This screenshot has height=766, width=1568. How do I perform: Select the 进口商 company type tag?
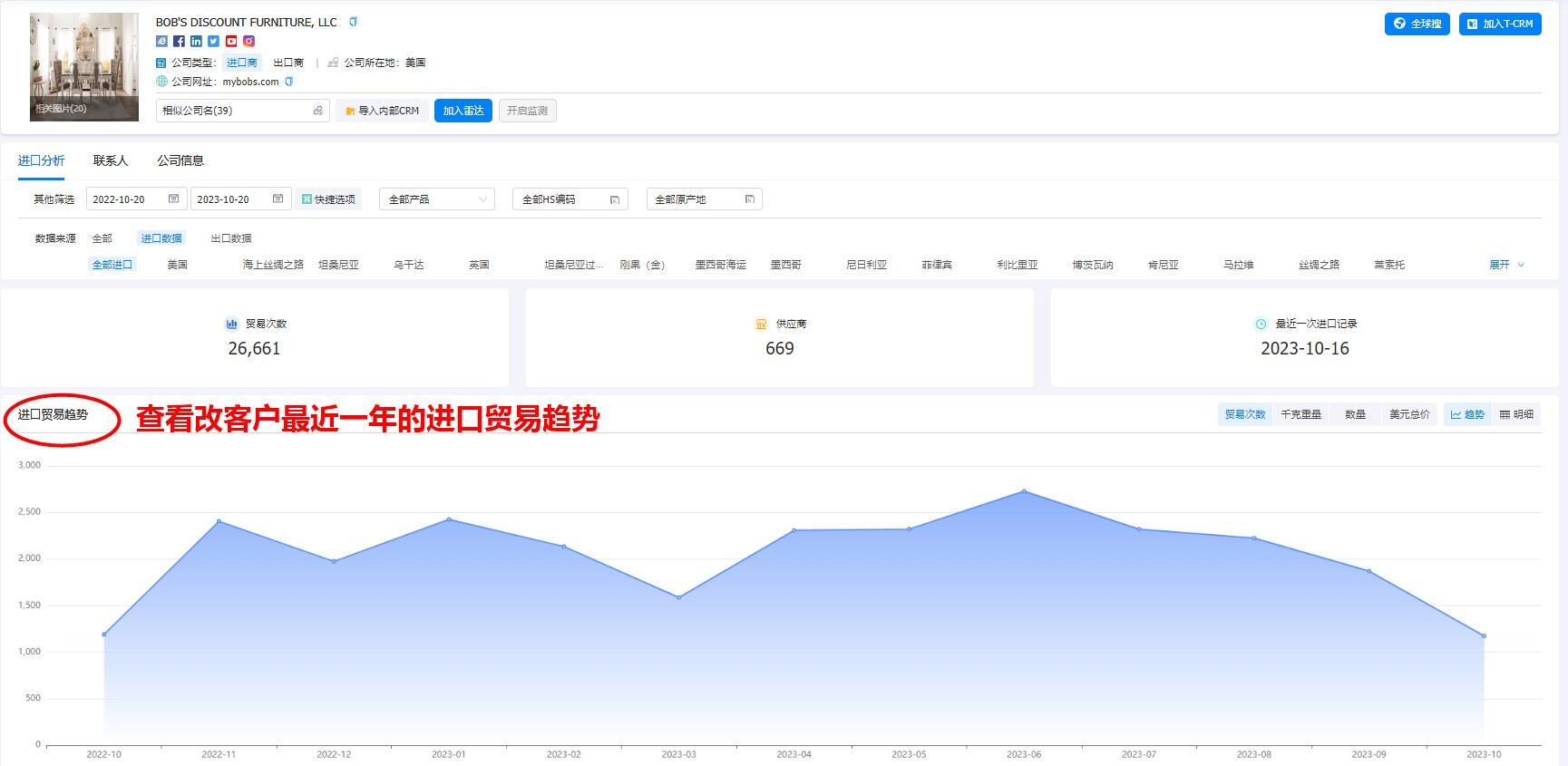(242, 63)
